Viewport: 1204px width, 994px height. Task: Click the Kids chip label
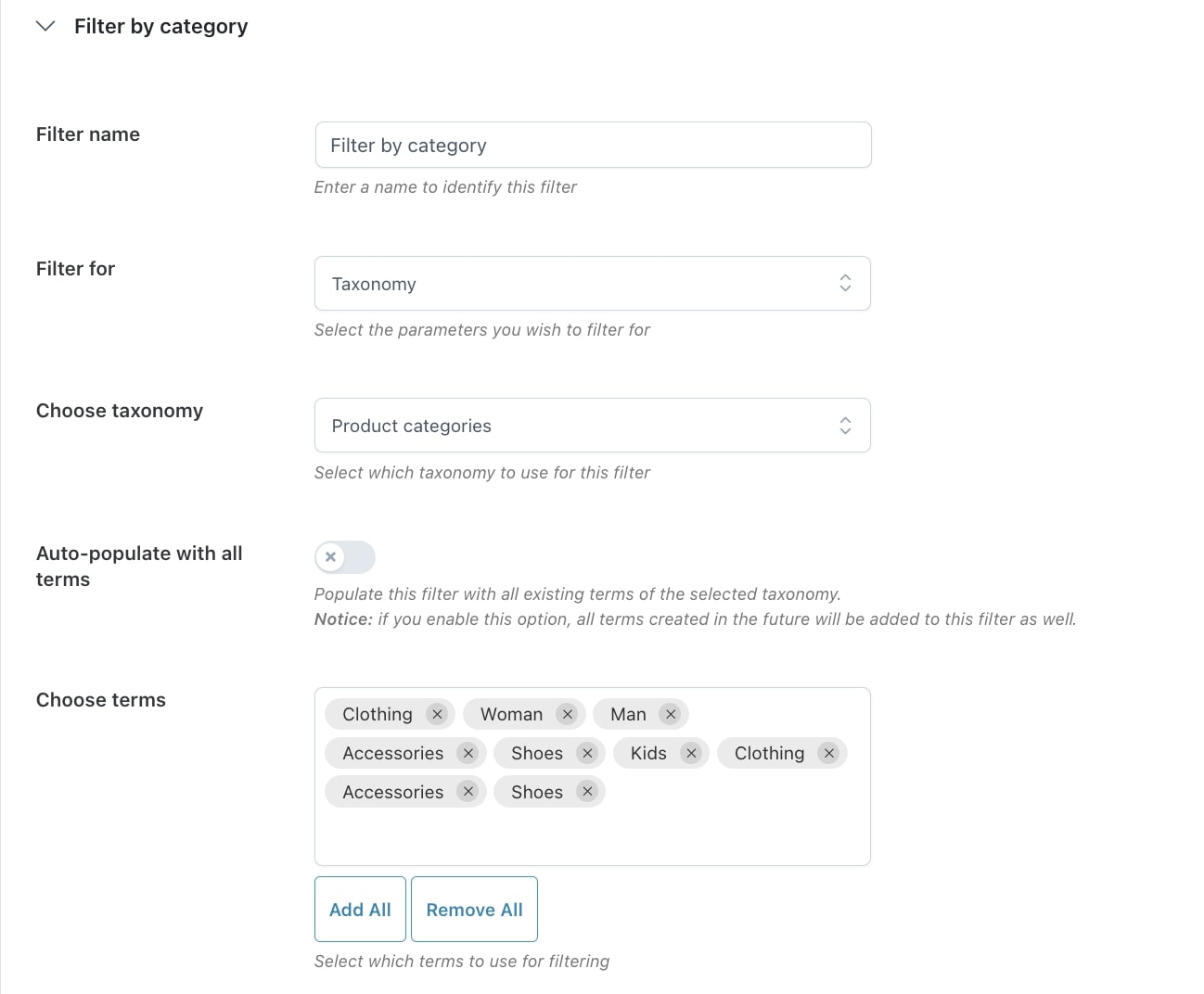(x=648, y=753)
